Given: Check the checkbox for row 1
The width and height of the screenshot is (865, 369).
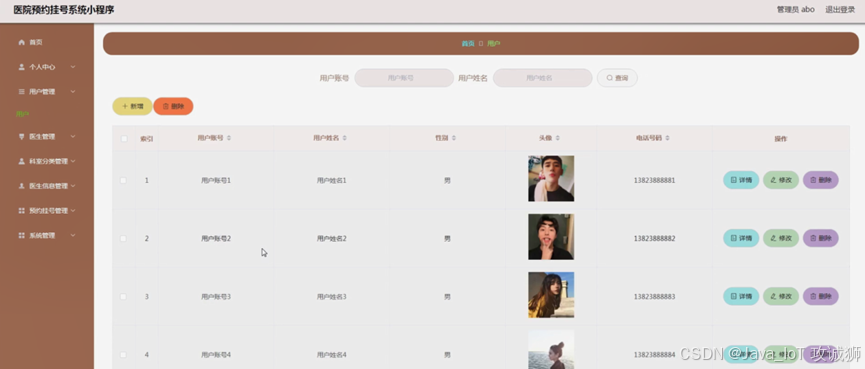Looking at the screenshot, I should click(x=124, y=180).
